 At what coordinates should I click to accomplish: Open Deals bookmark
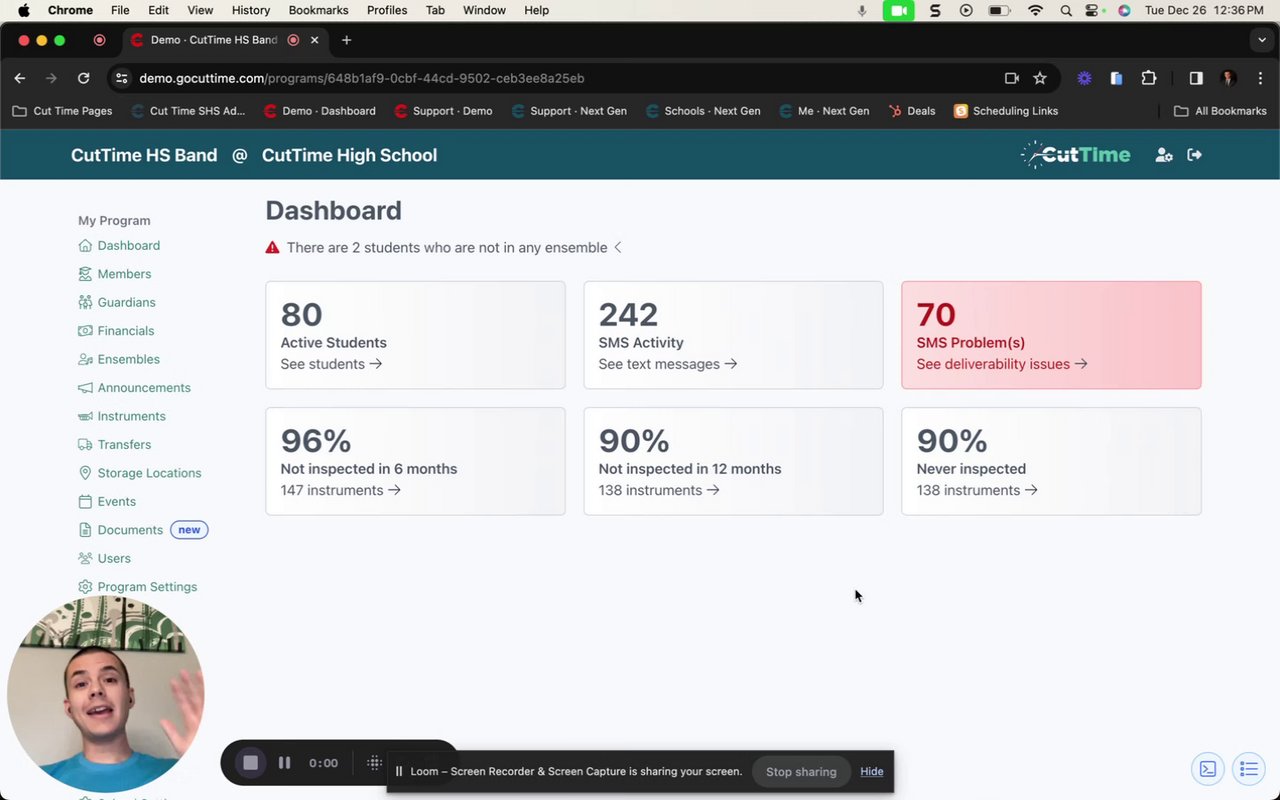click(x=912, y=111)
